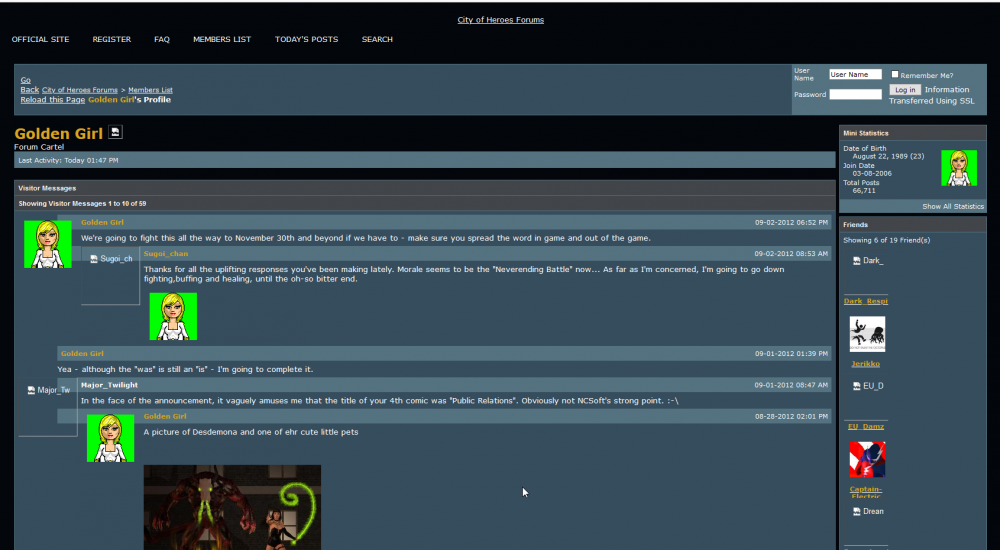Click Drean broken friend avatar icon
This screenshot has height=550, width=1000.
pyautogui.click(x=857, y=512)
